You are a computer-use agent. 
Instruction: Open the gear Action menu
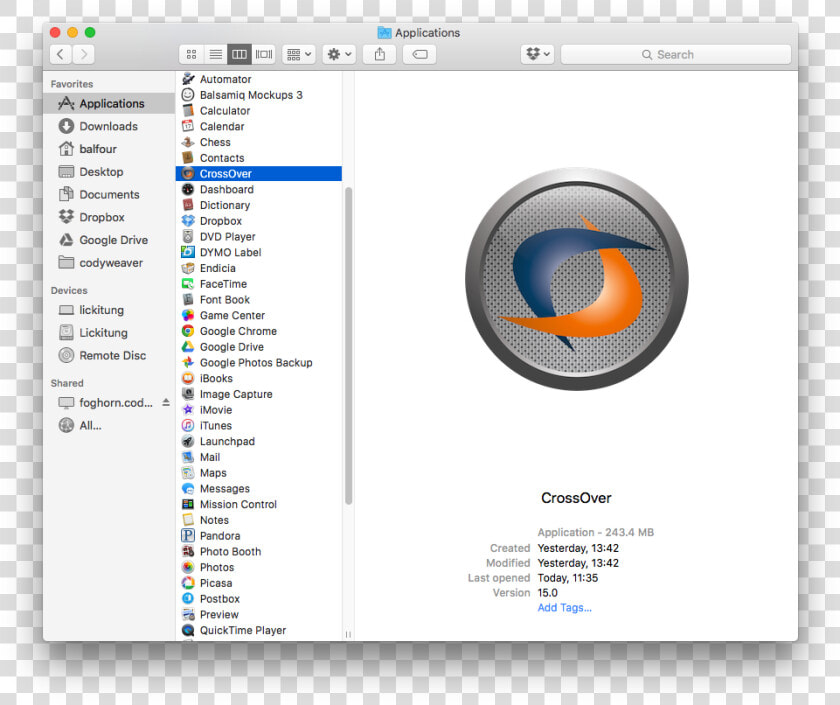tap(339, 54)
